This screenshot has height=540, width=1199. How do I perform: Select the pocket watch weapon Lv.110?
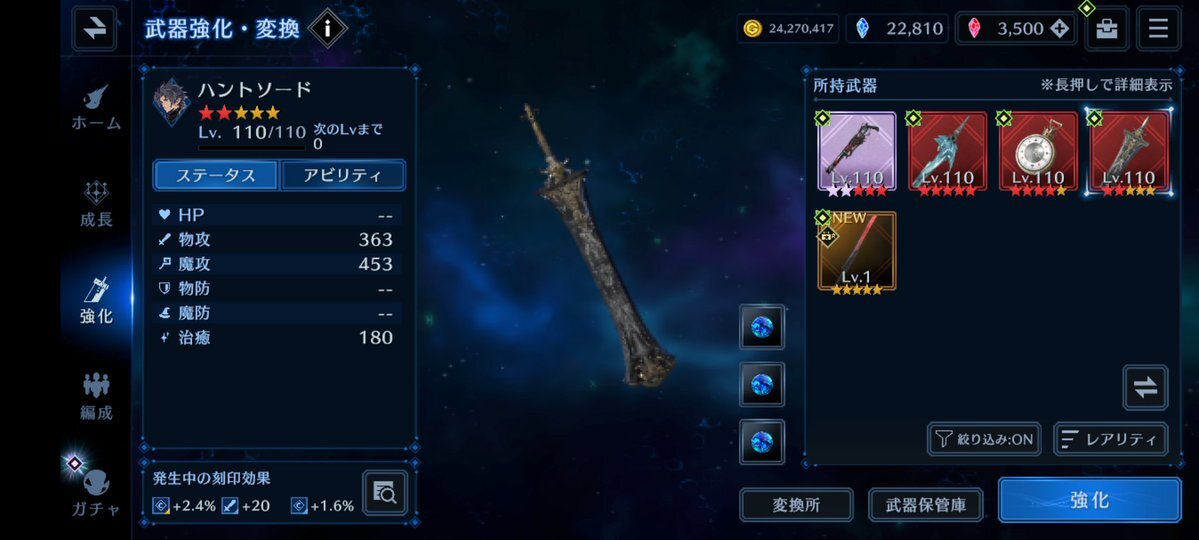(1038, 151)
